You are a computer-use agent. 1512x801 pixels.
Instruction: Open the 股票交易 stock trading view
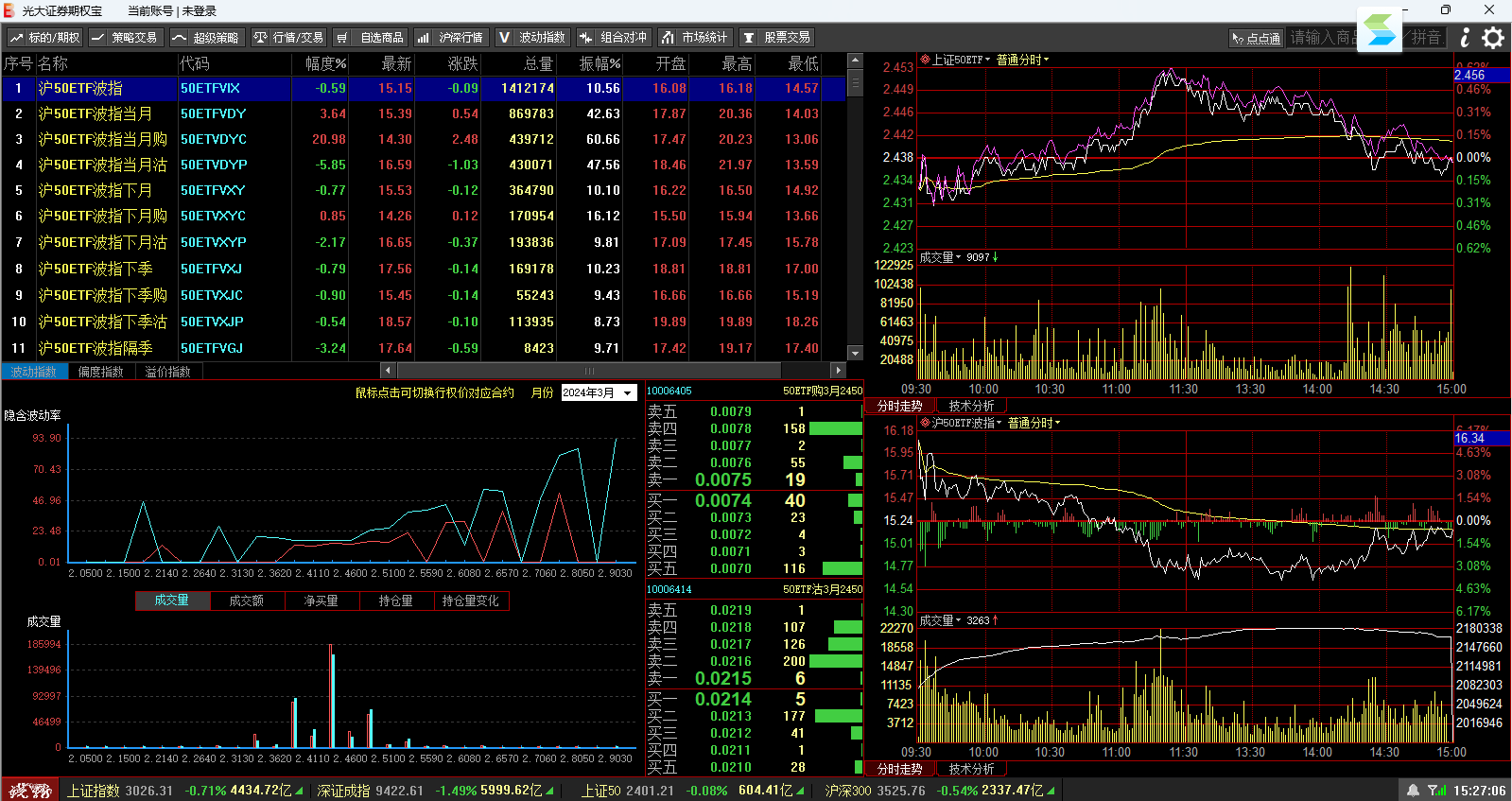[776, 38]
